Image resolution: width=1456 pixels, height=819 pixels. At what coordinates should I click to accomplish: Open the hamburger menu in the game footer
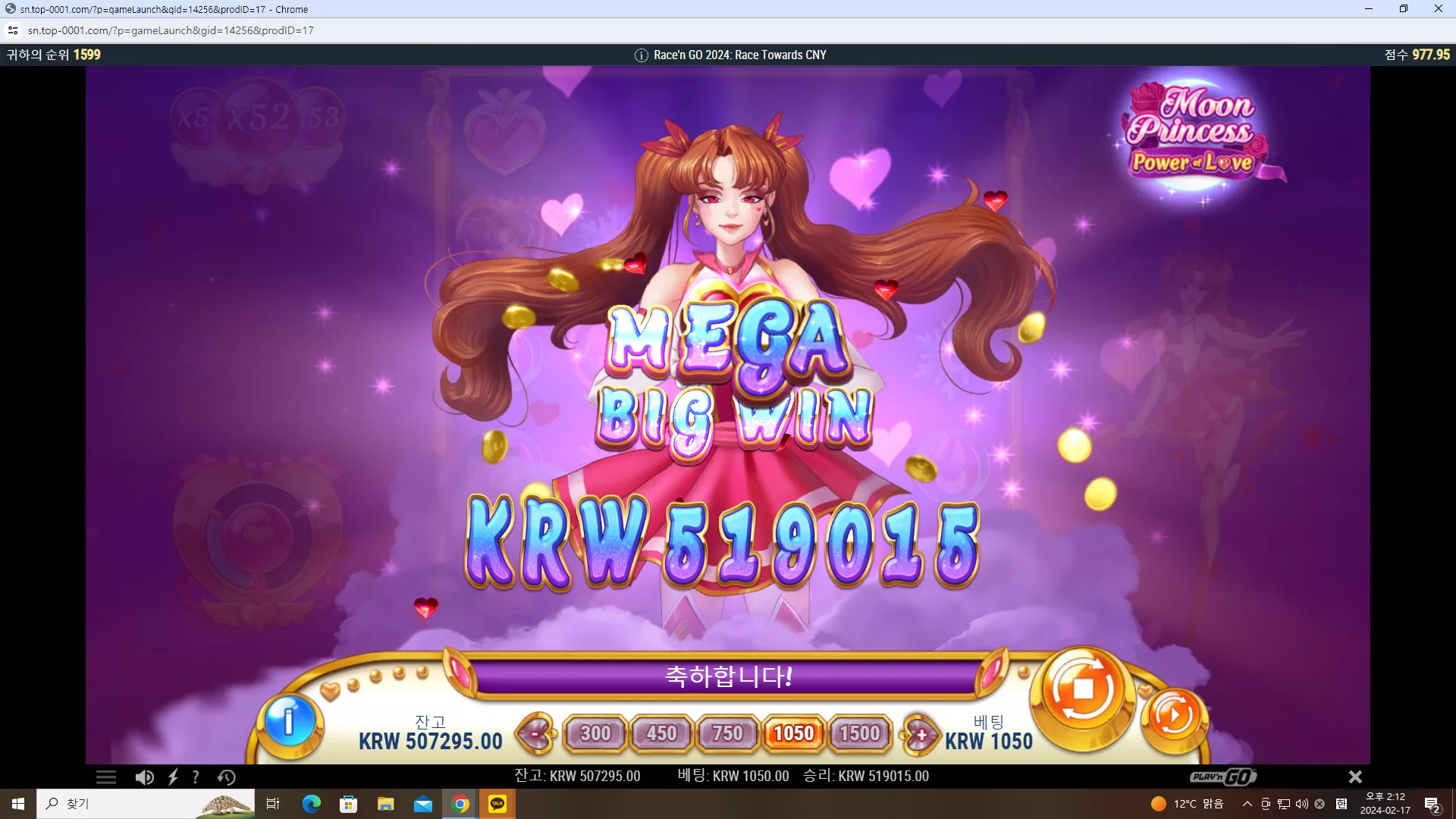click(106, 777)
